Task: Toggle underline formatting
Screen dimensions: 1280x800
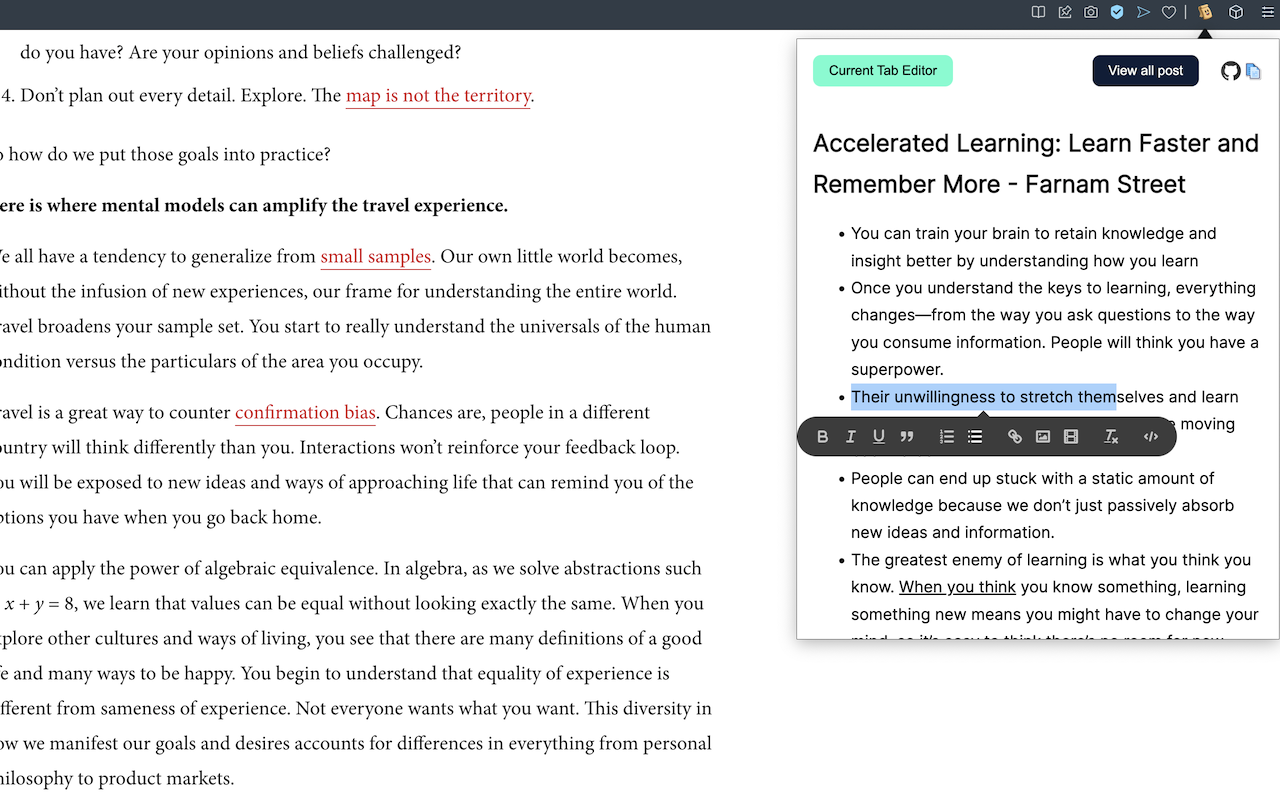Action: coord(879,436)
